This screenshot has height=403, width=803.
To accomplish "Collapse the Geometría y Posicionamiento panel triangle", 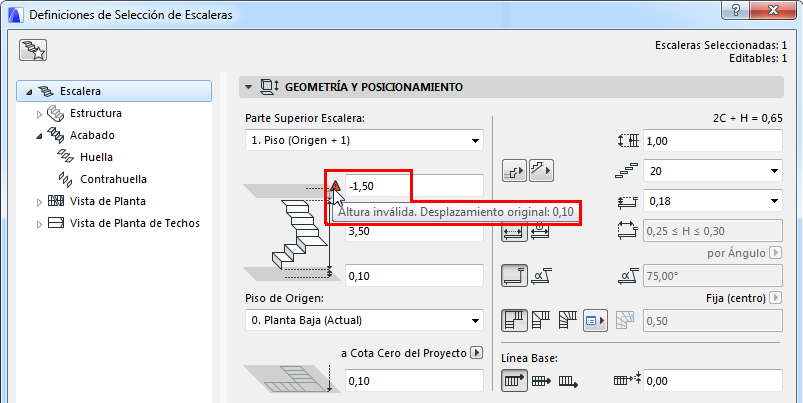I will 248,87.
